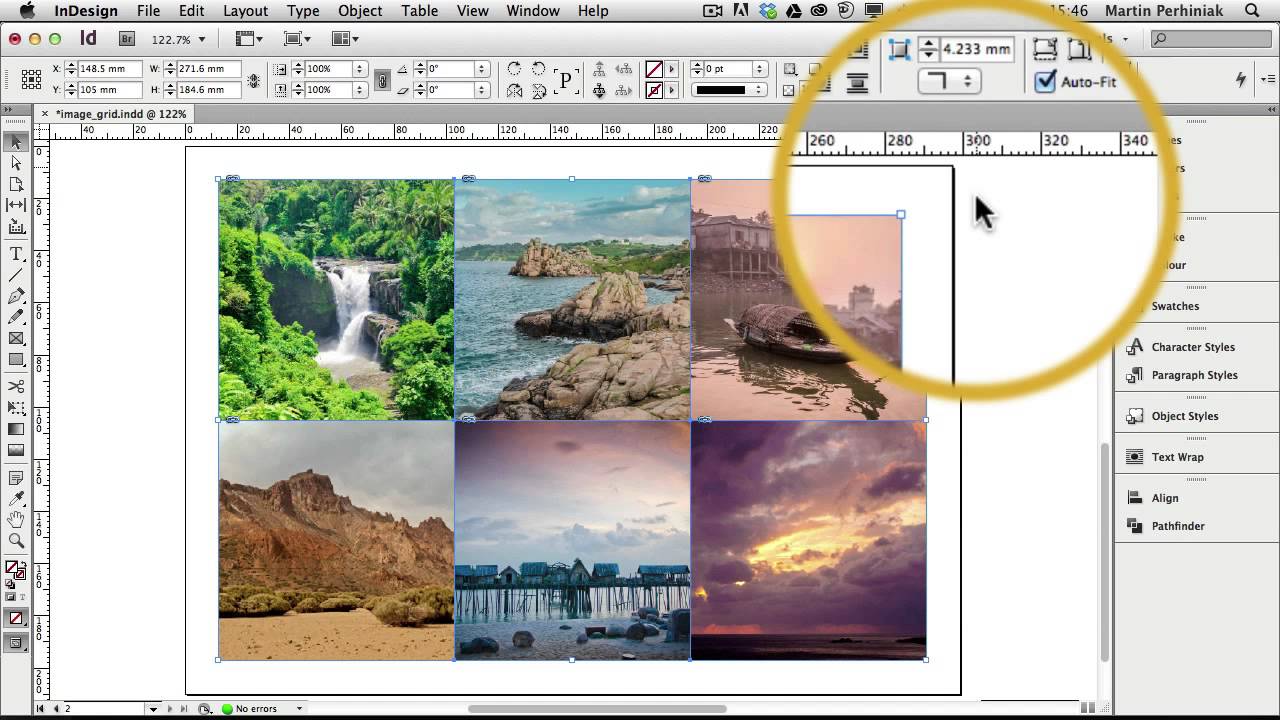Select the Note tool

(16, 477)
